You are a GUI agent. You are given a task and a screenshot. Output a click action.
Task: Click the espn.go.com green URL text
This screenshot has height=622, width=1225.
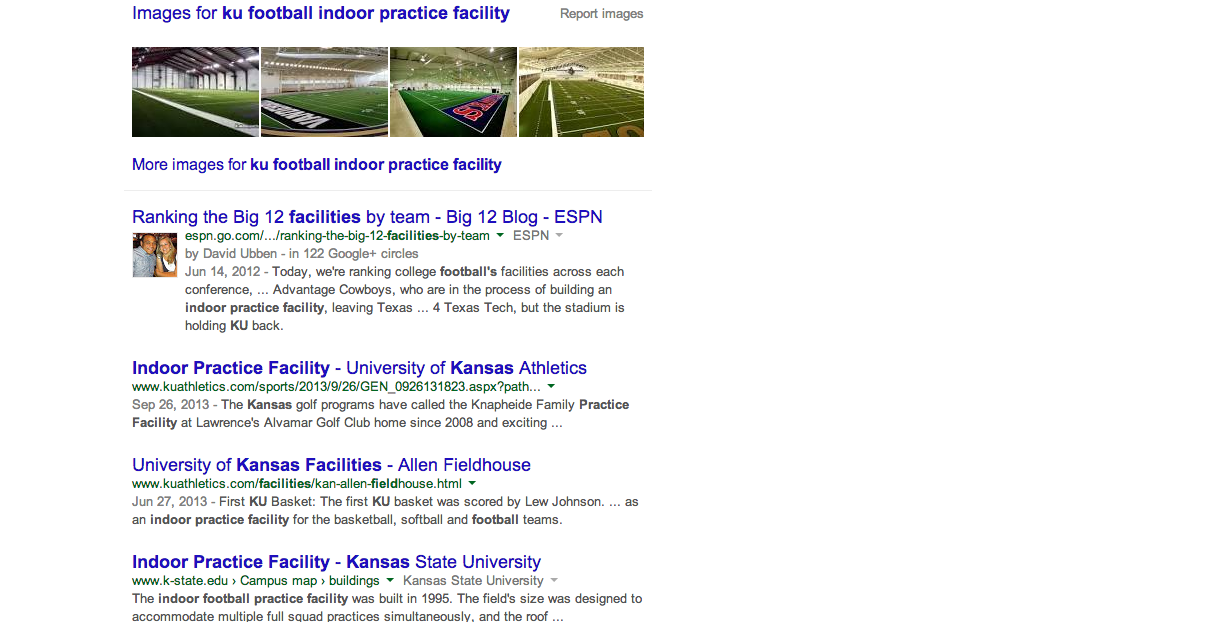point(337,236)
